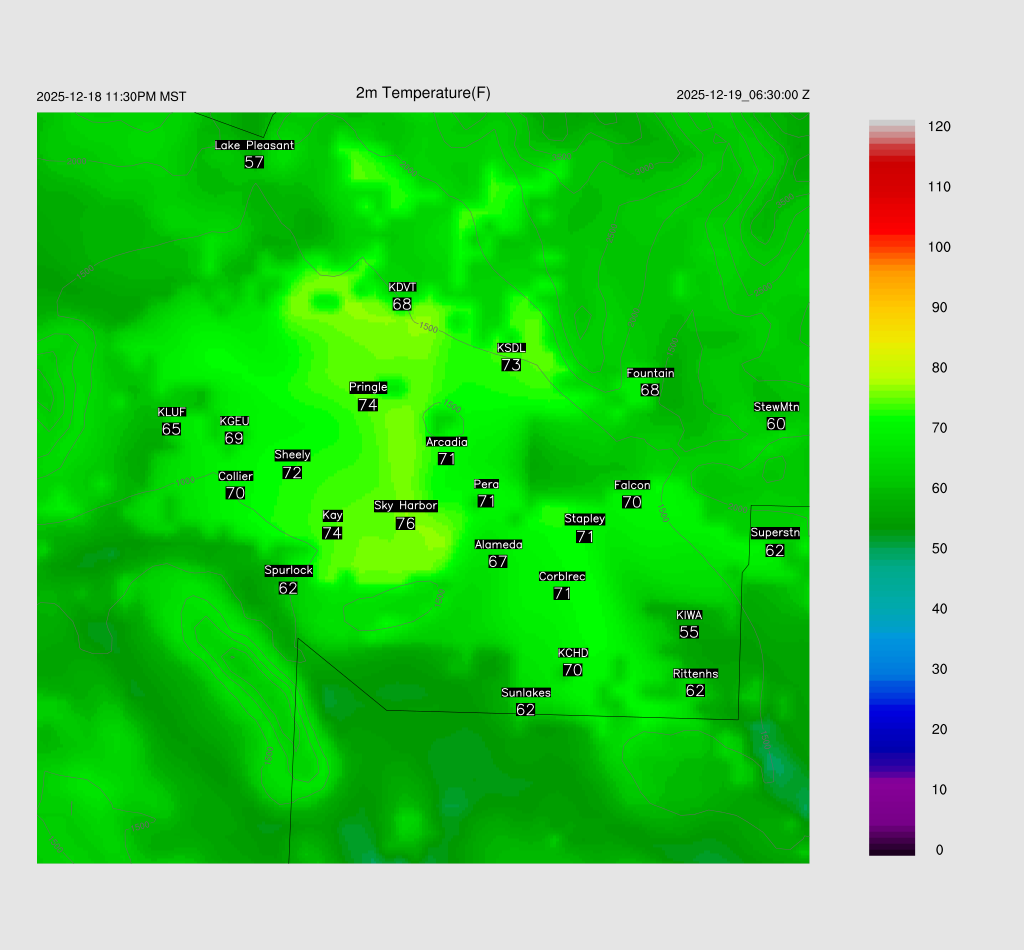Click the 2m Temperature(F) chart title
This screenshot has height=950, width=1024.
click(423, 93)
